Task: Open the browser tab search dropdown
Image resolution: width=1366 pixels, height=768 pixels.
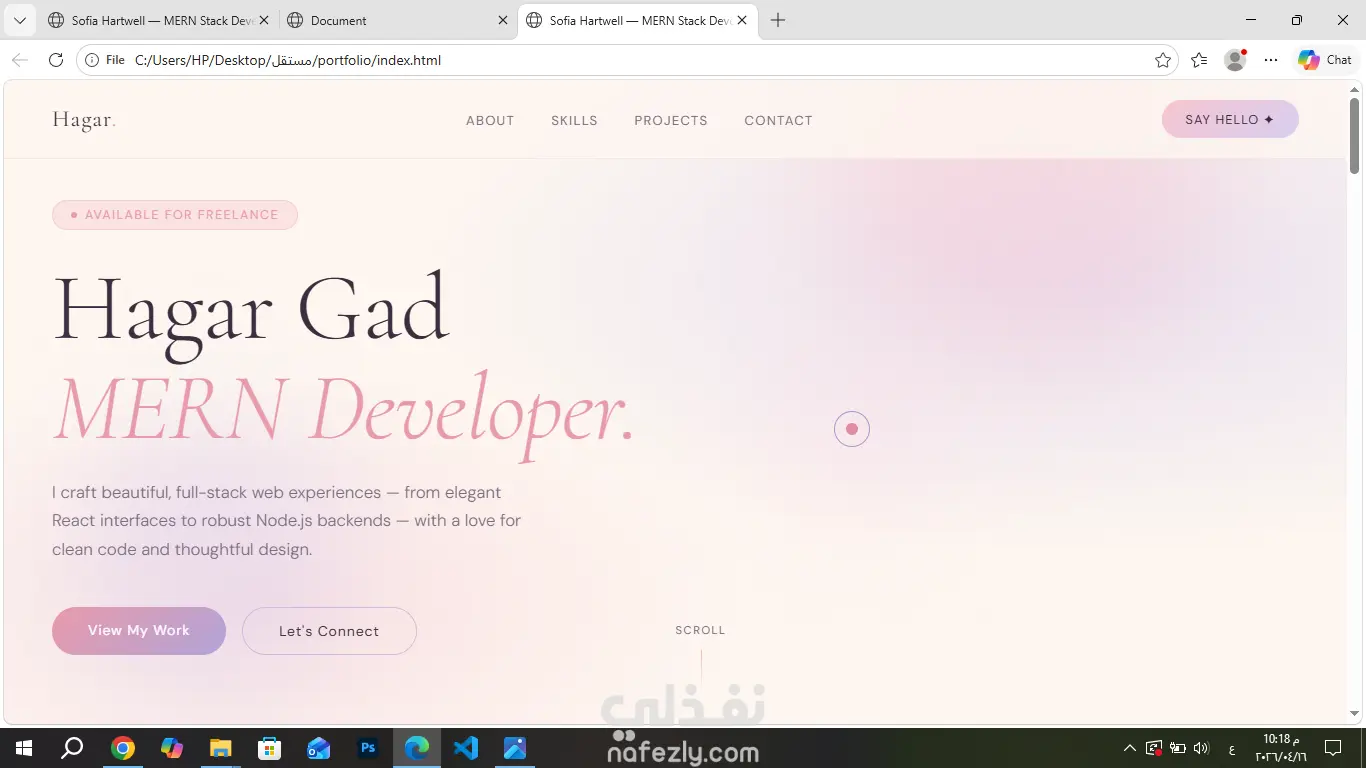Action: pyautogui.click(x=19, y=20)
